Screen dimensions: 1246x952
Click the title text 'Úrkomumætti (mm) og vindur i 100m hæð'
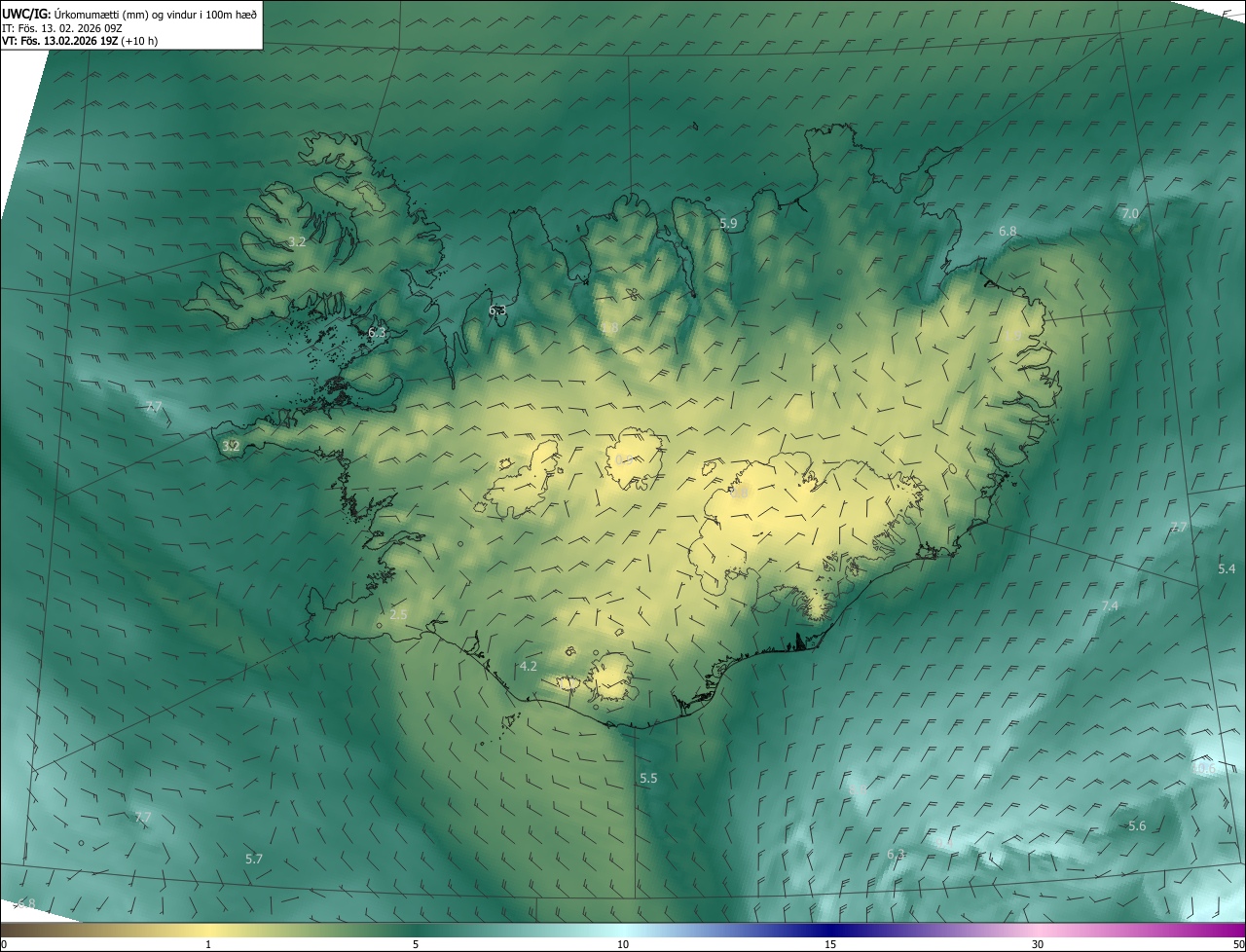155,14
